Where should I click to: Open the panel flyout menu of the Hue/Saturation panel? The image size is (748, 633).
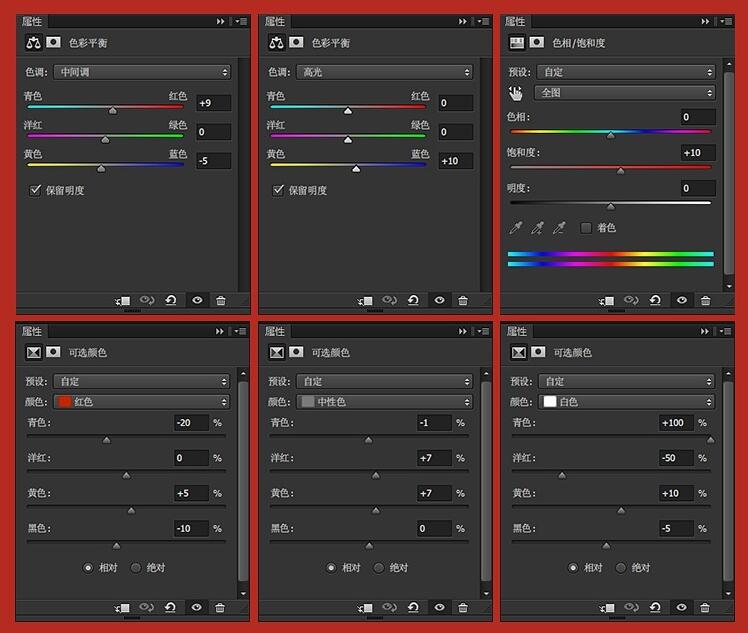click(x=726, y=21)
